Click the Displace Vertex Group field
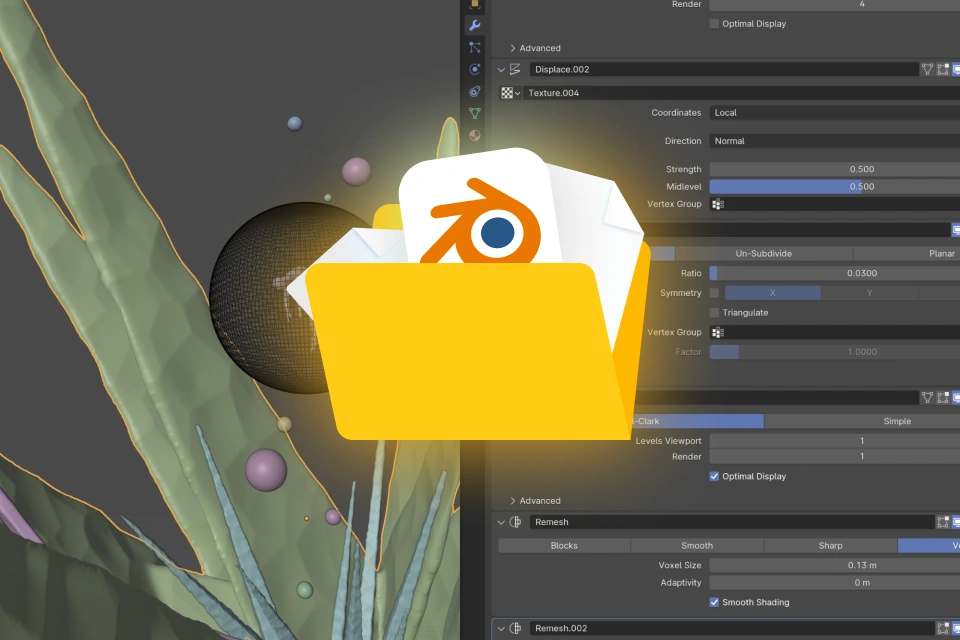The height and width of the screenshot is (640, 960). [834, 204]
